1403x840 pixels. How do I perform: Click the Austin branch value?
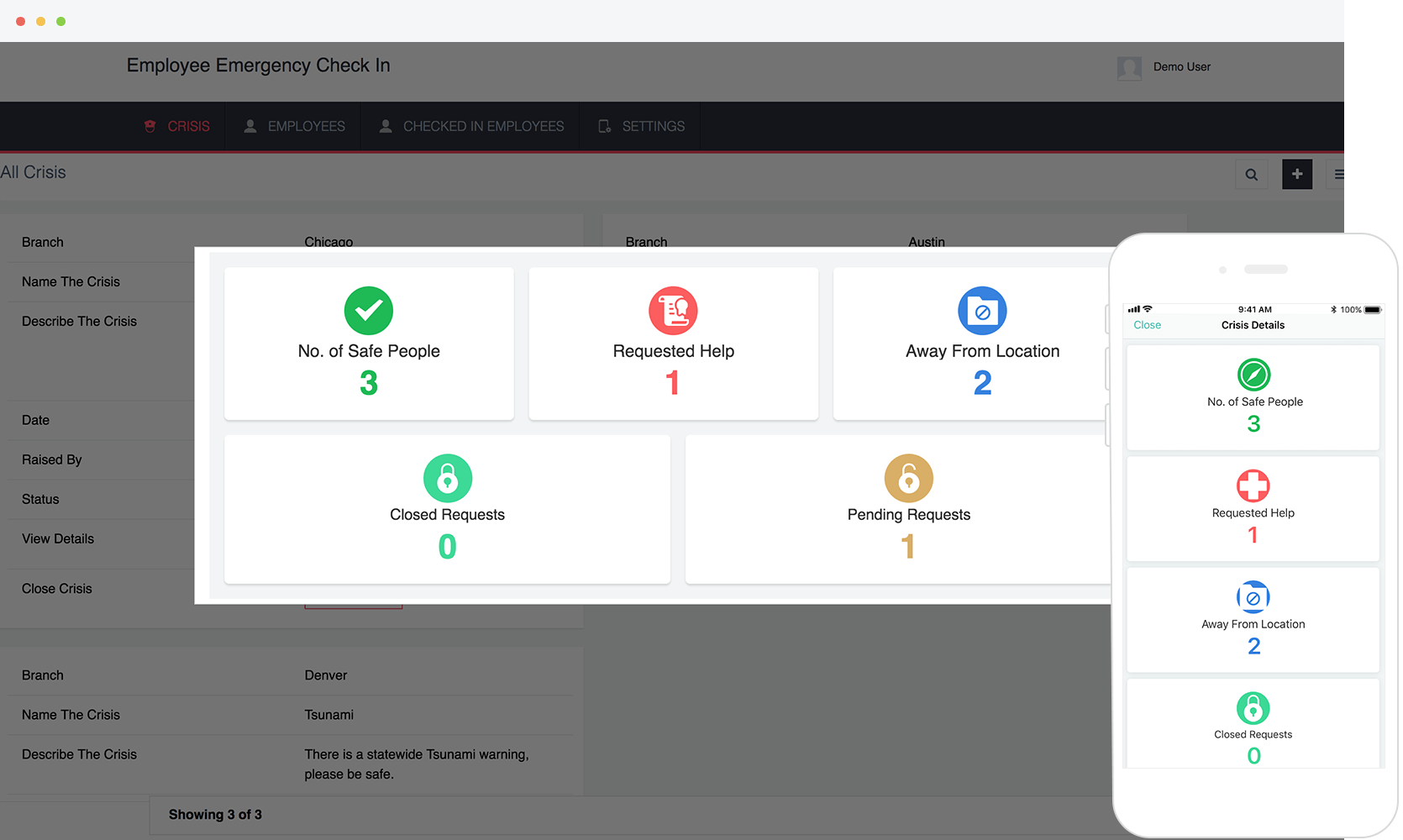coord(927,242)
